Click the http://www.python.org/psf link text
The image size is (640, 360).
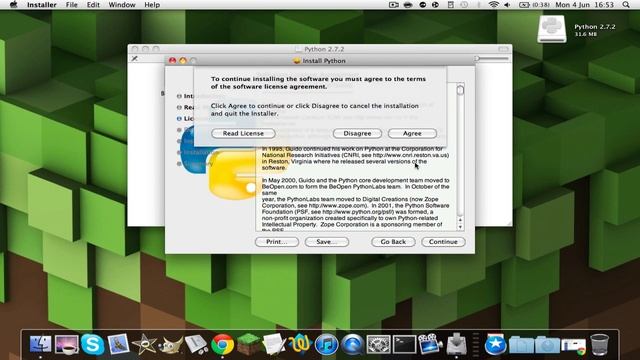pyautogui.click(x=358, y=212)
